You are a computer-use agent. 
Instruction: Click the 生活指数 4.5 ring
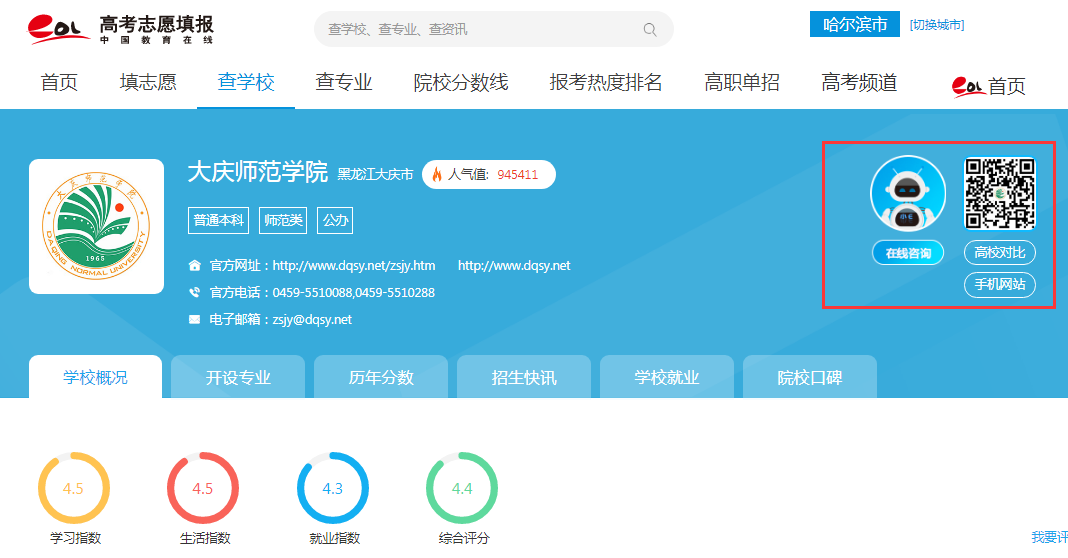point(203,488)
